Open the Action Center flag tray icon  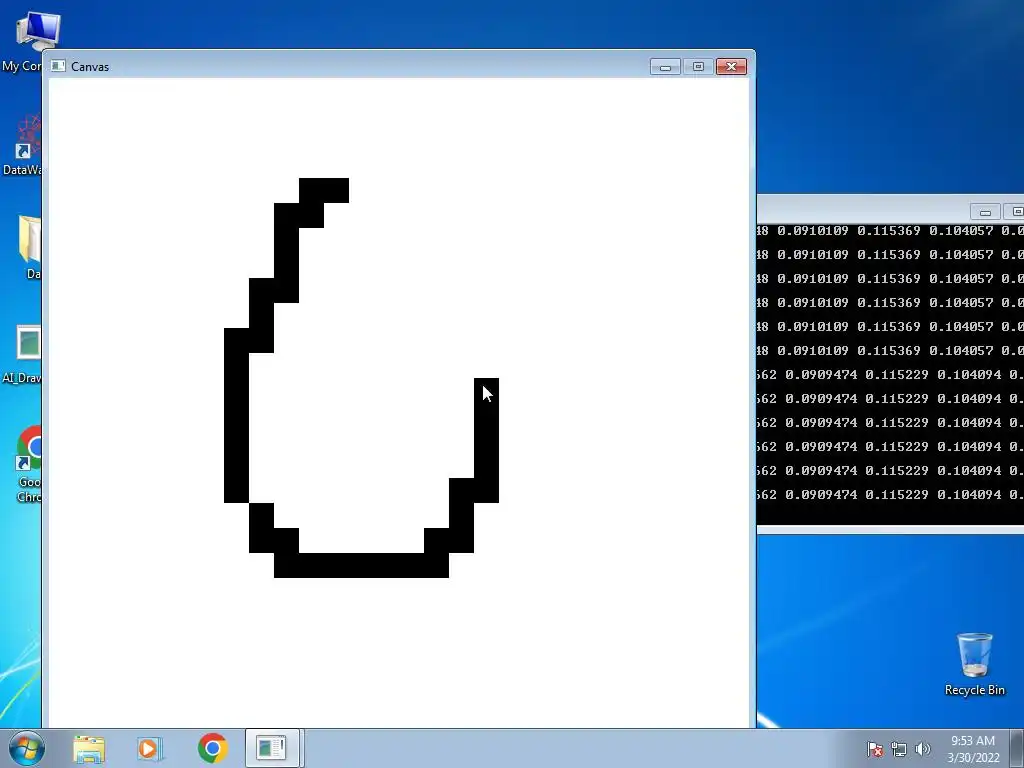tap(875, 749)
